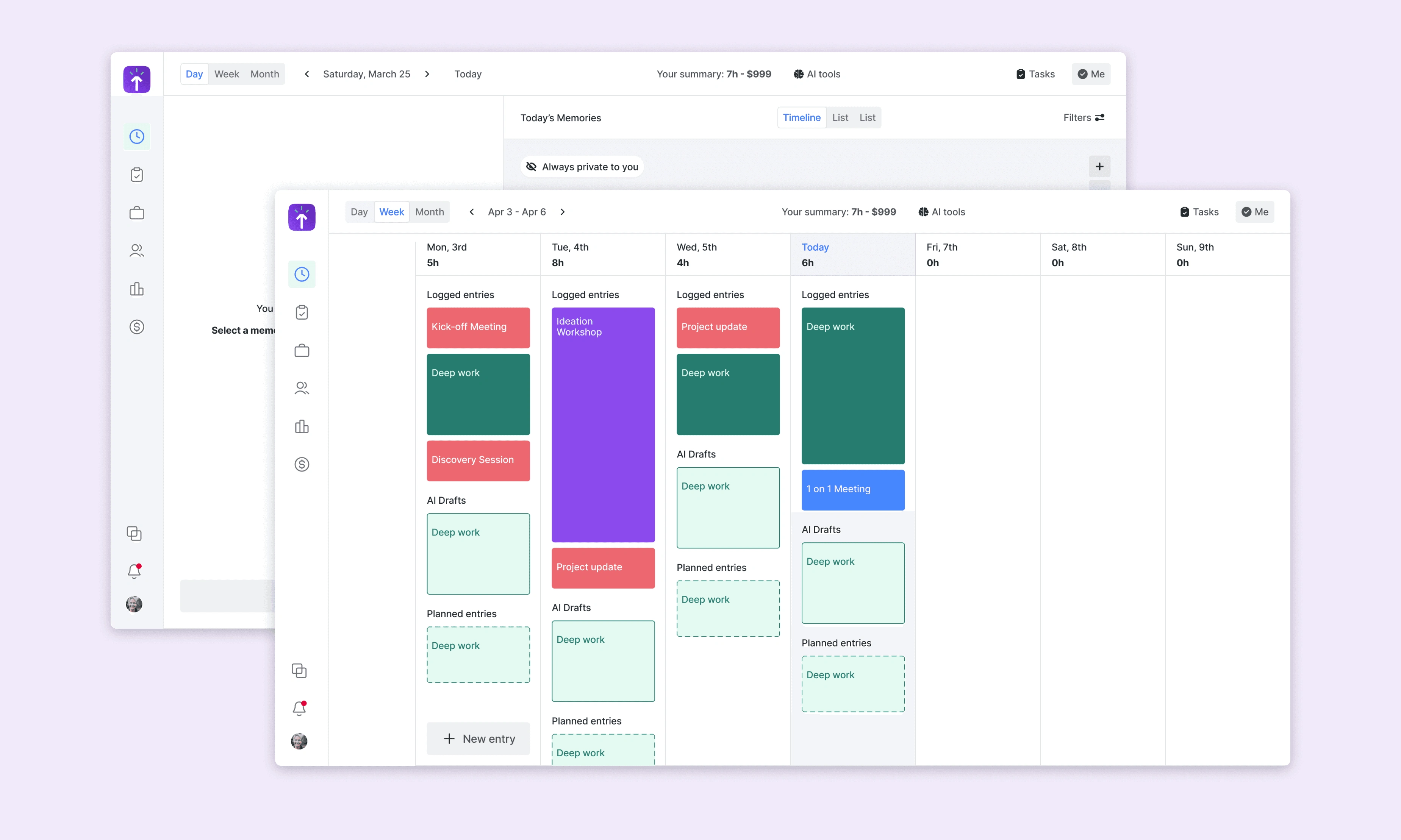Click the plus button in Today's Memories panel
The image size is (1401, 840).
1099,166
